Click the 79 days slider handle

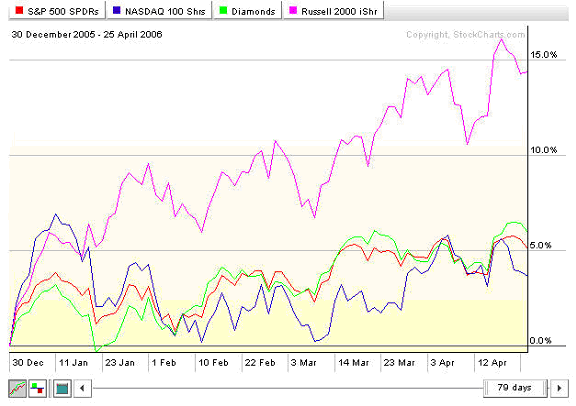click(515, 388)
